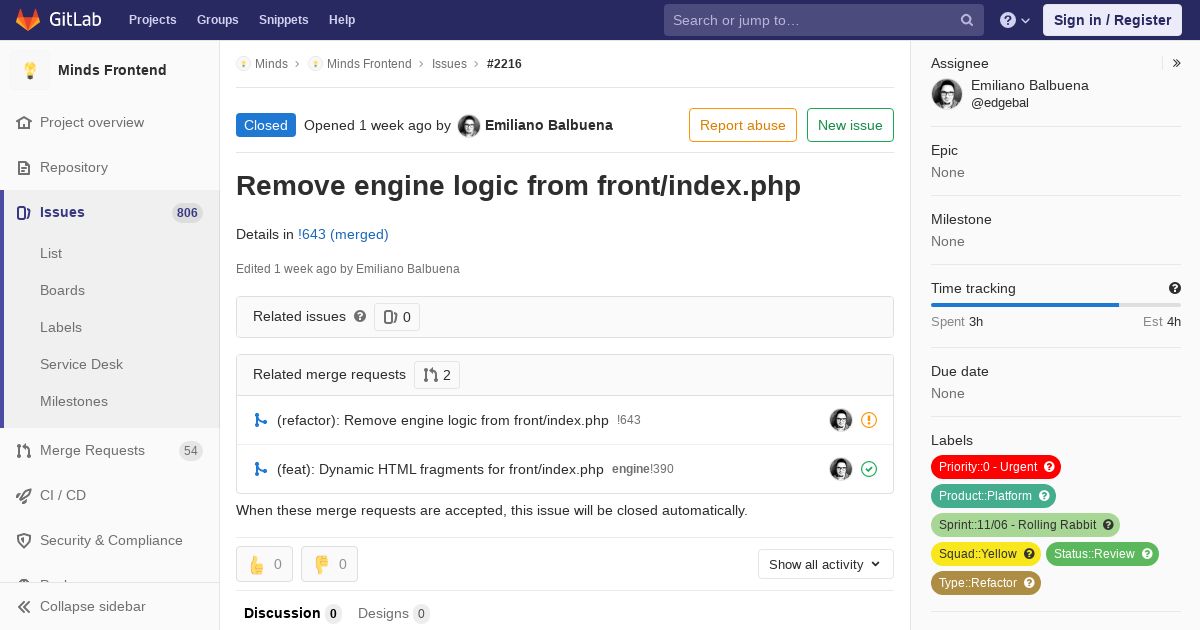Click the Minds Frontend breadcrumb link

pyautogui.click(x=369, y=64)
